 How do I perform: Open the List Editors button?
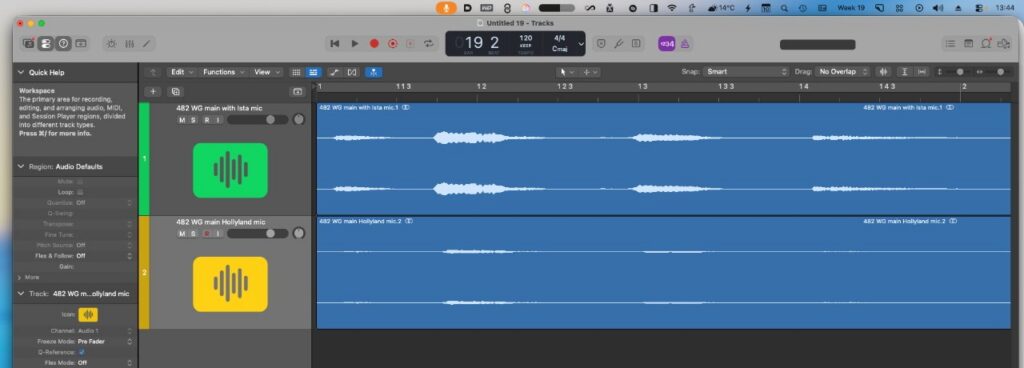tap(951, 44)
